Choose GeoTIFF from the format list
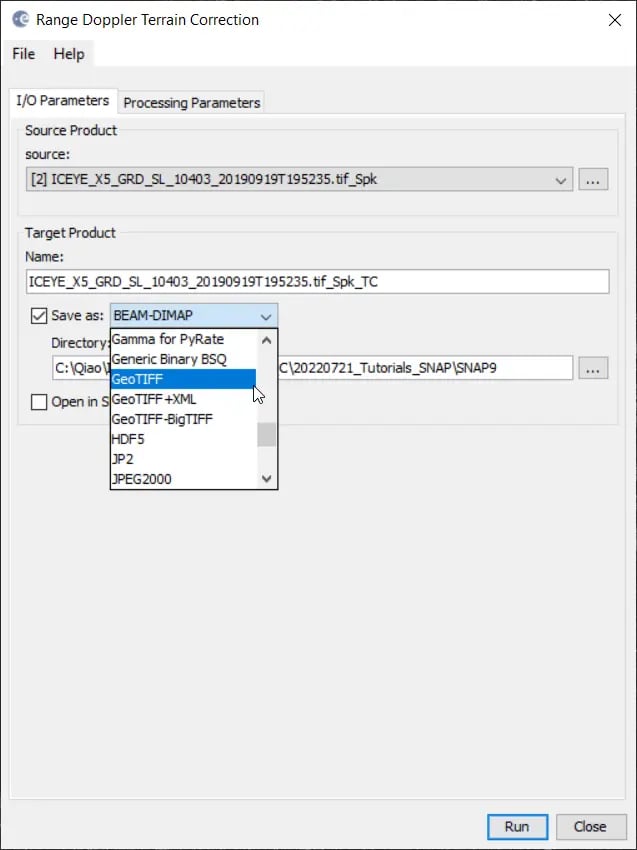This screenshot has height=850, width=637. [183, 379]
